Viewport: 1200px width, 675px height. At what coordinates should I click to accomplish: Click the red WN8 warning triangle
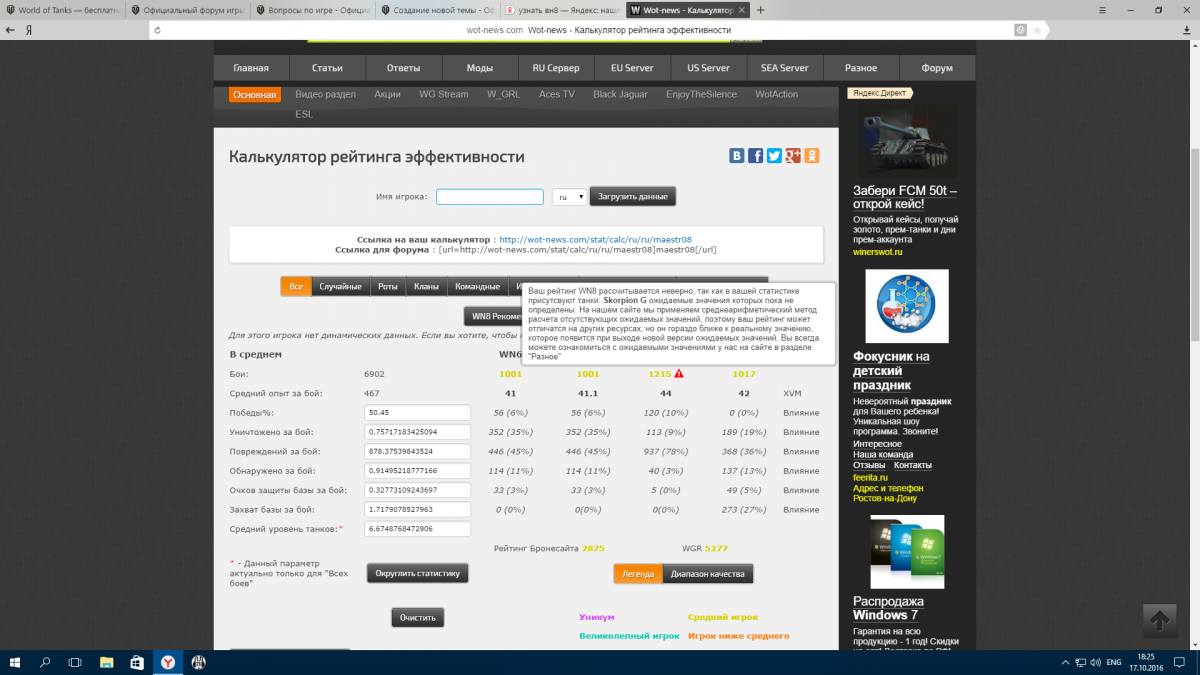pyautogui.click(x=679, y=374)
